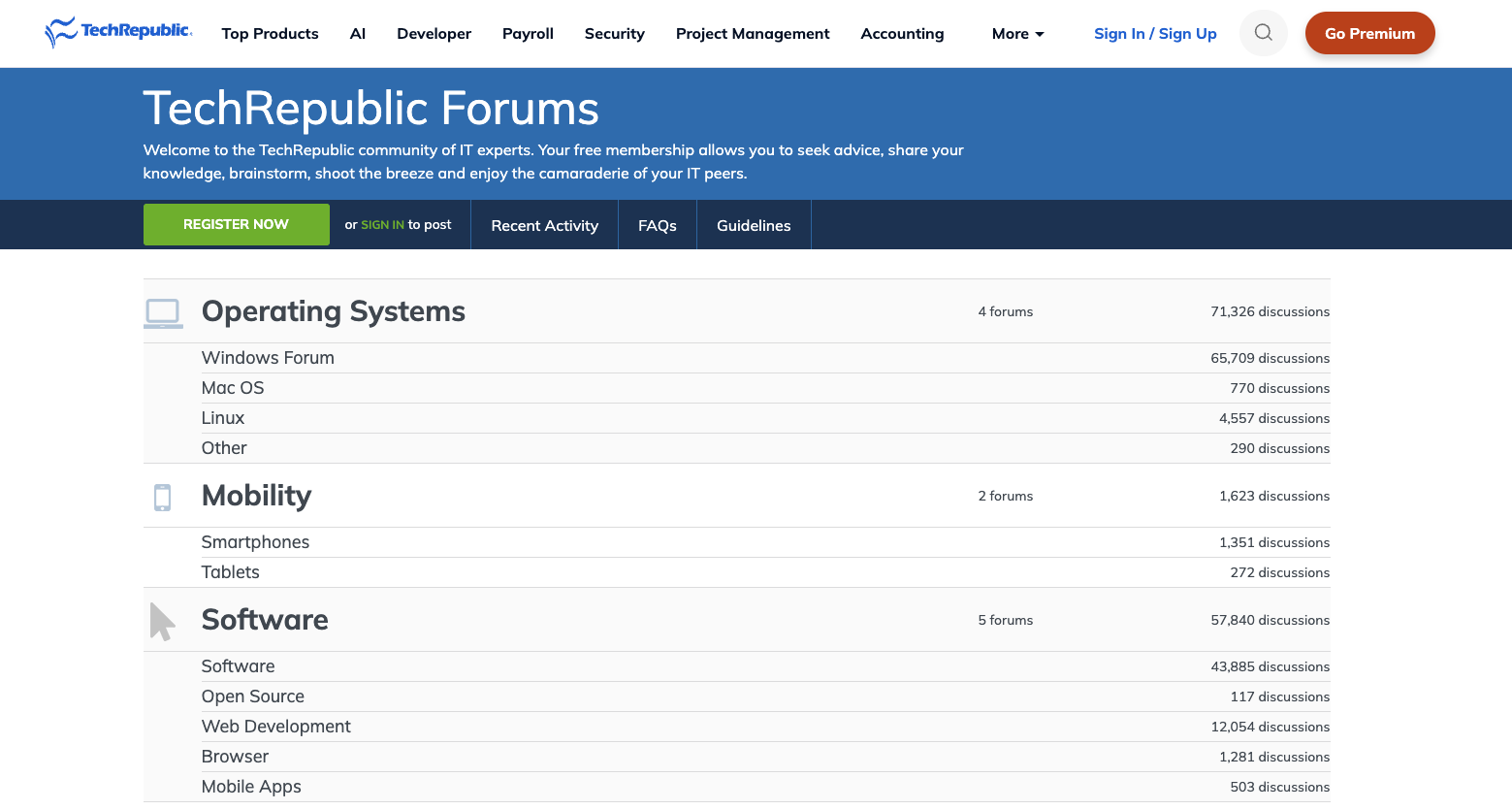Click the 4 forums label
Viewport: 1512px width, 810px height.
[x=1005, y=311]
